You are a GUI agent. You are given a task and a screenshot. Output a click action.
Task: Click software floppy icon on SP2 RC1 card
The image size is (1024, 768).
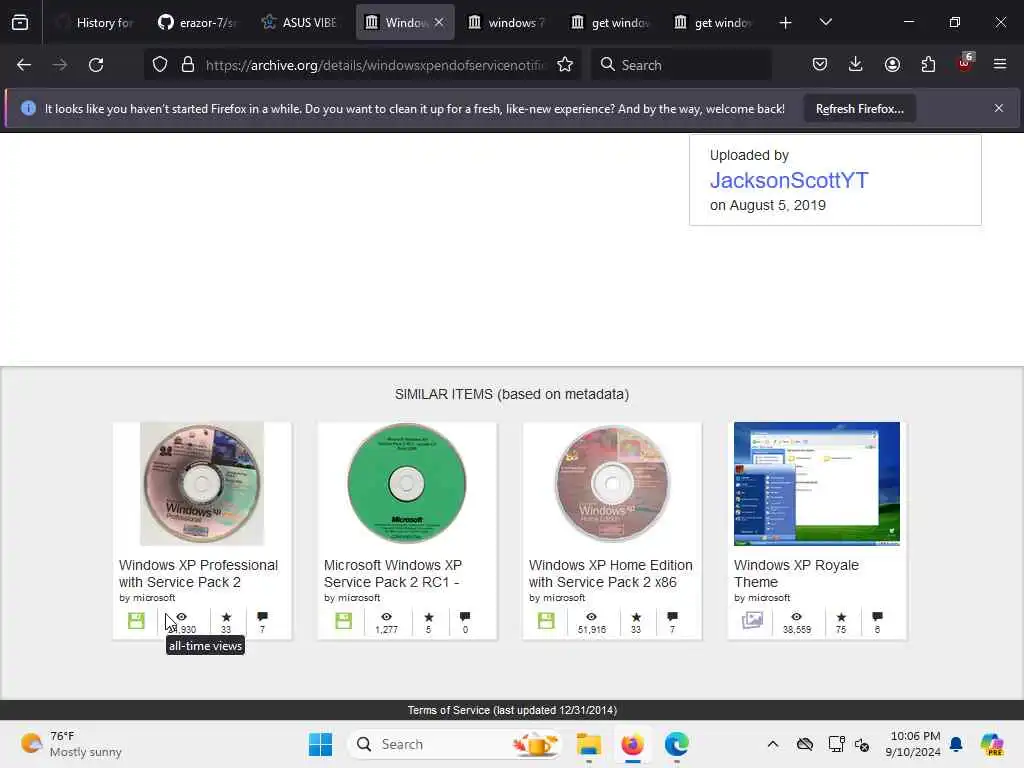[x=344, y=620]
